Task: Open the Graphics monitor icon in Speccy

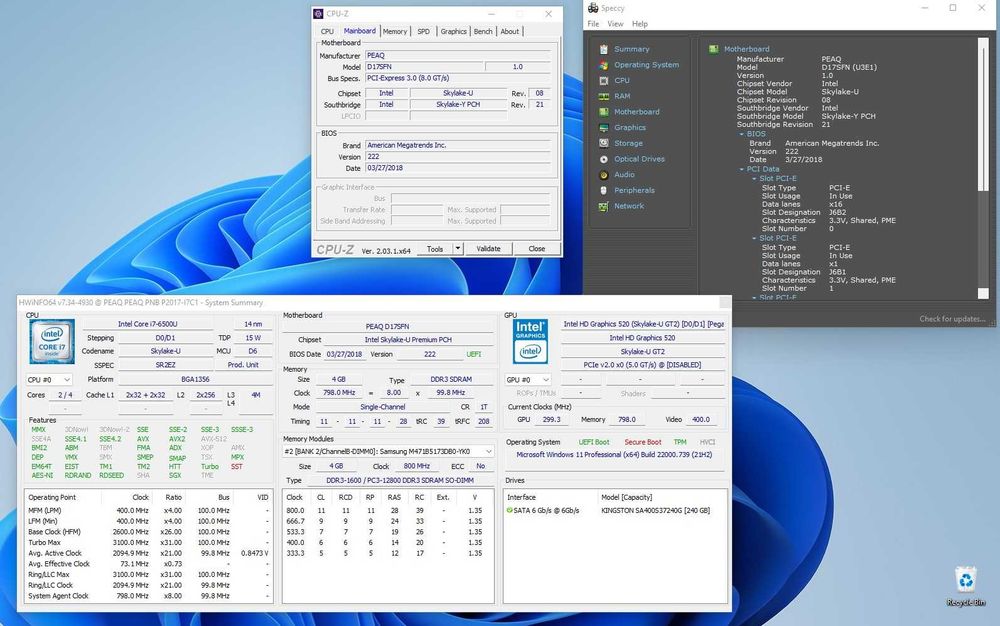Action: [x=603, y=127]
